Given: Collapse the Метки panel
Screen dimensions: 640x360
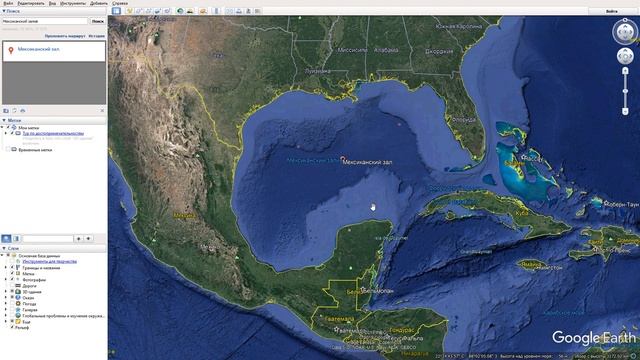Looking at the screenshot, I should [x=4, y=120].
